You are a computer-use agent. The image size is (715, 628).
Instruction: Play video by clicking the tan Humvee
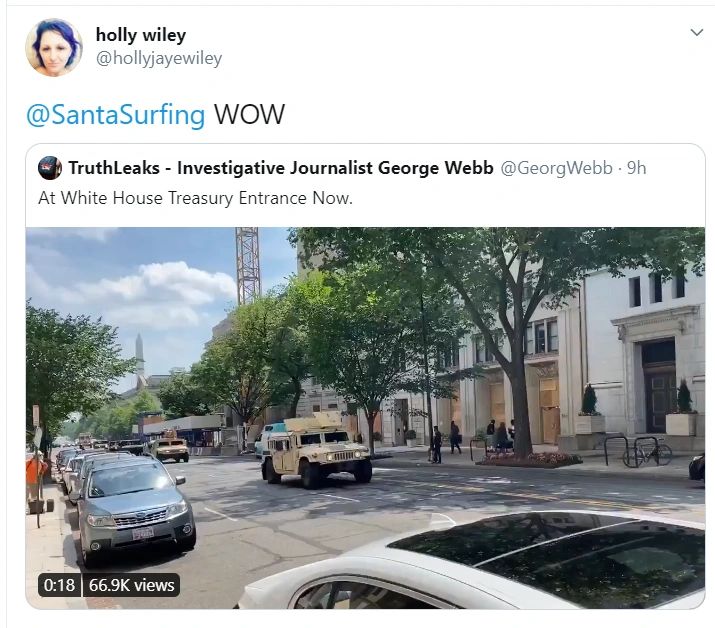pyautogui.click(x=316, y=450)
